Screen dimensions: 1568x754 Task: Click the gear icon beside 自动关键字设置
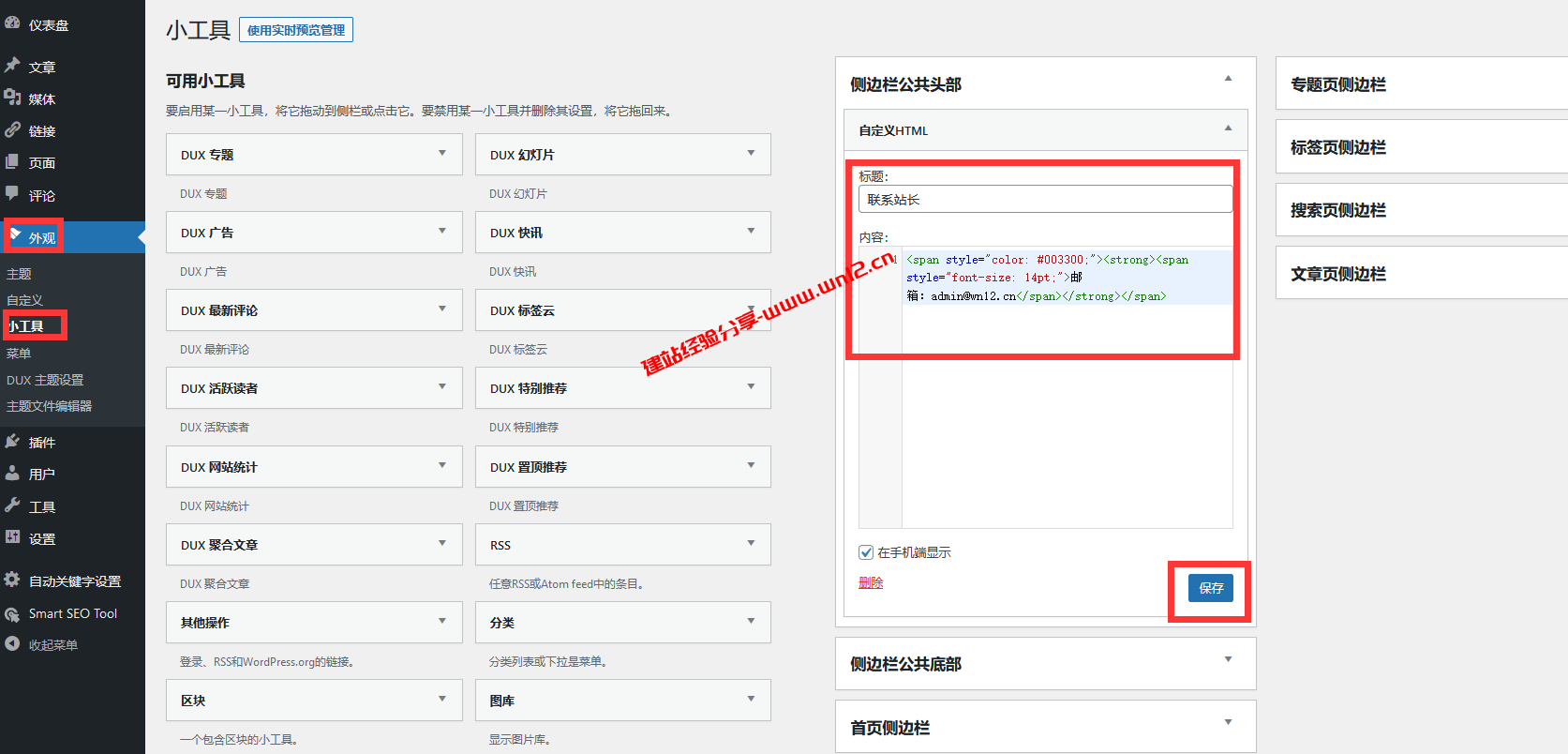click(12, 580)
